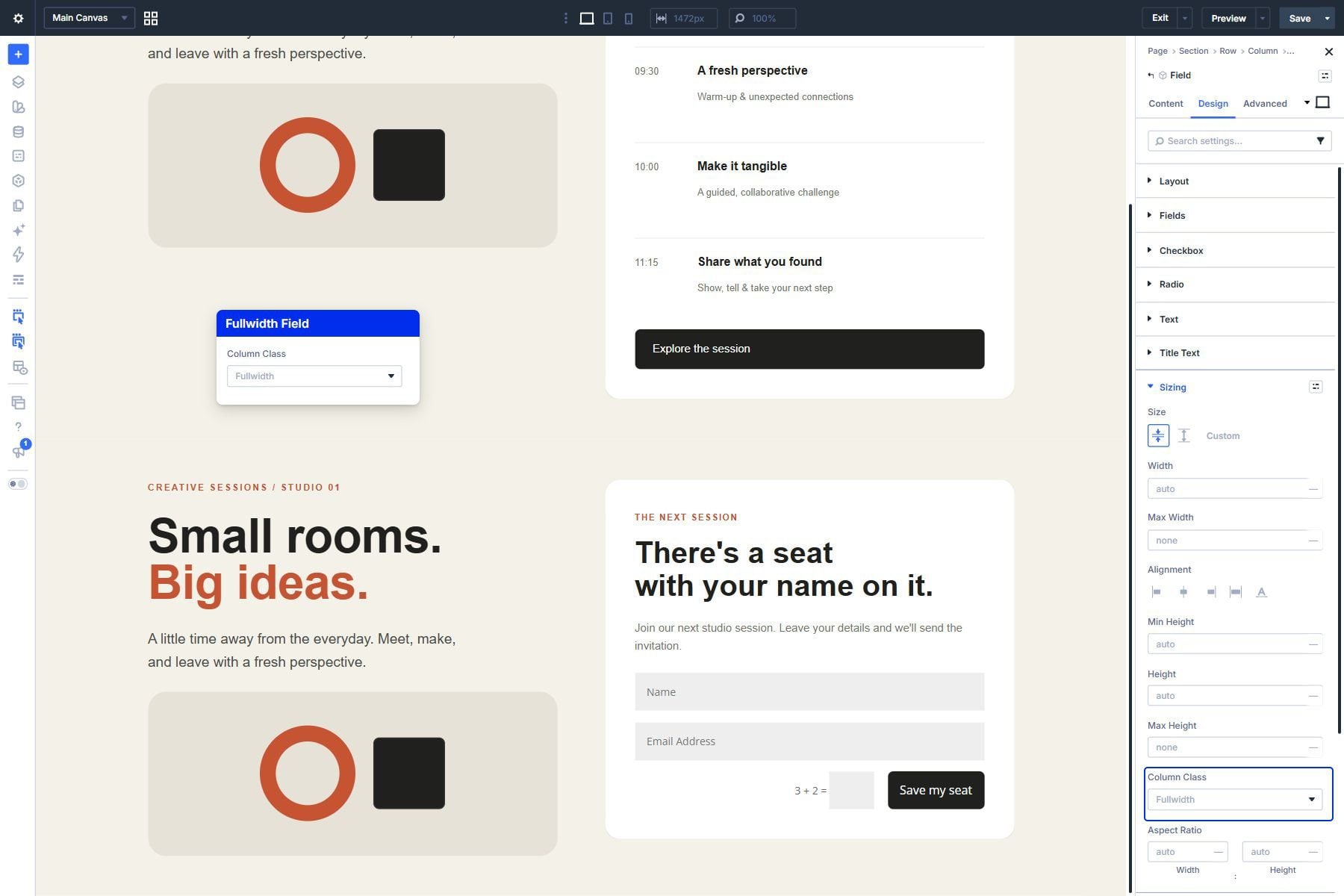Screen dimensions: 1344x896
Task: Open the Main Canvas dropdown
Action: coord(89,18)
